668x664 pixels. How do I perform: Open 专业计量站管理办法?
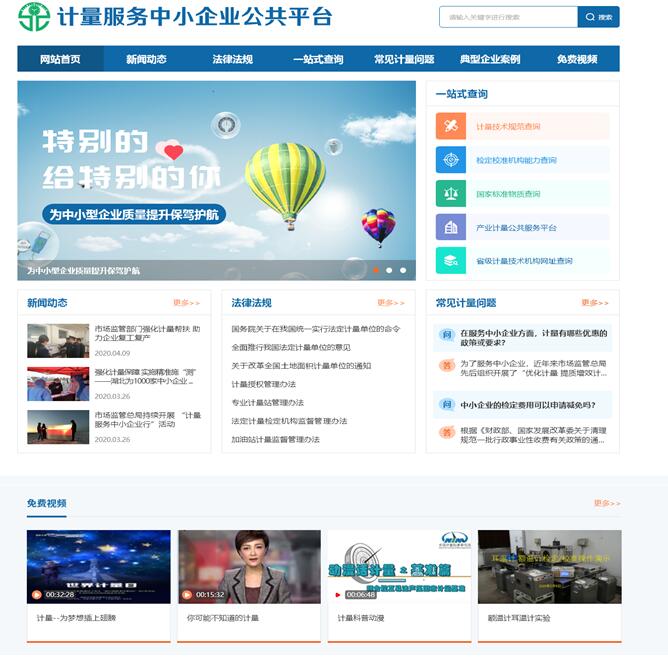point(268,402)
